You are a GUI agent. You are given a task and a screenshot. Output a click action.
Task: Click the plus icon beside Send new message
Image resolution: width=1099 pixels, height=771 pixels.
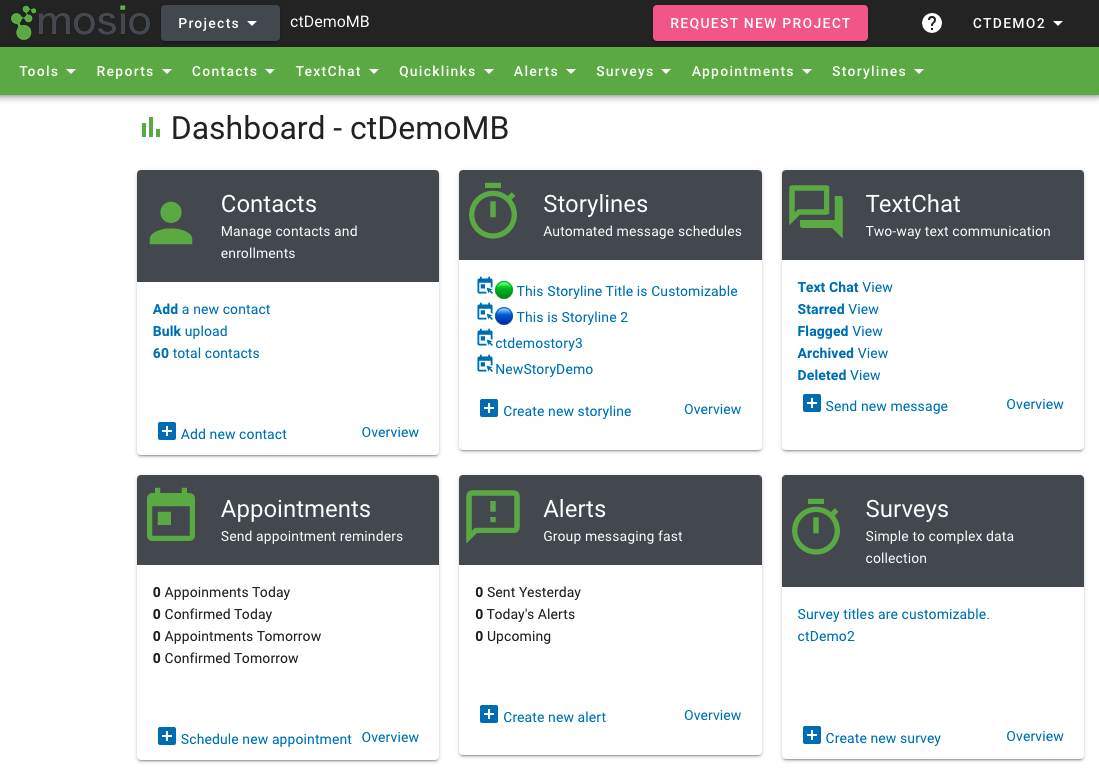coord(812,403)
